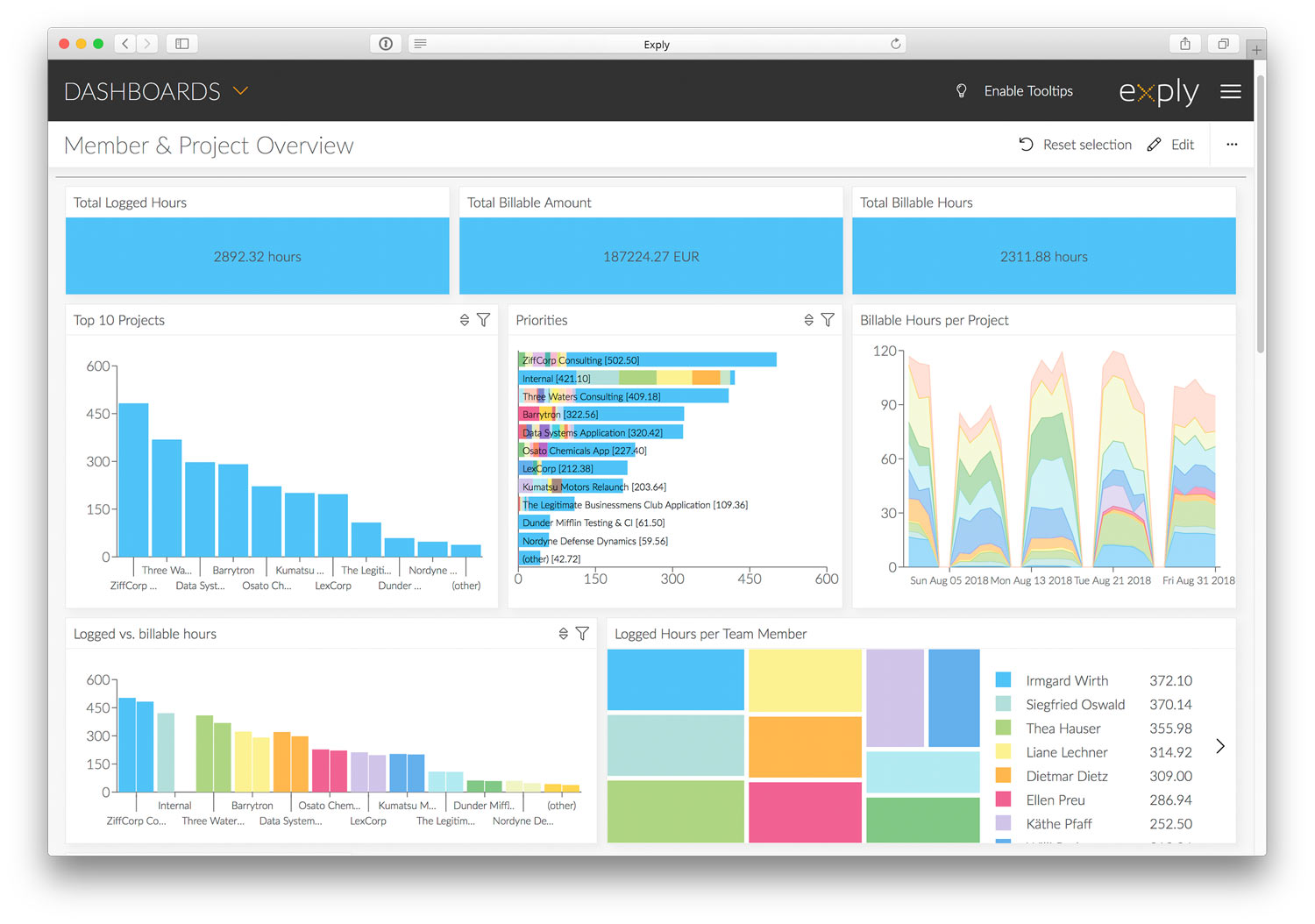Click the Reset selection icon
The height and width of the screenshot is (924, 1315).
(1026, 145)
